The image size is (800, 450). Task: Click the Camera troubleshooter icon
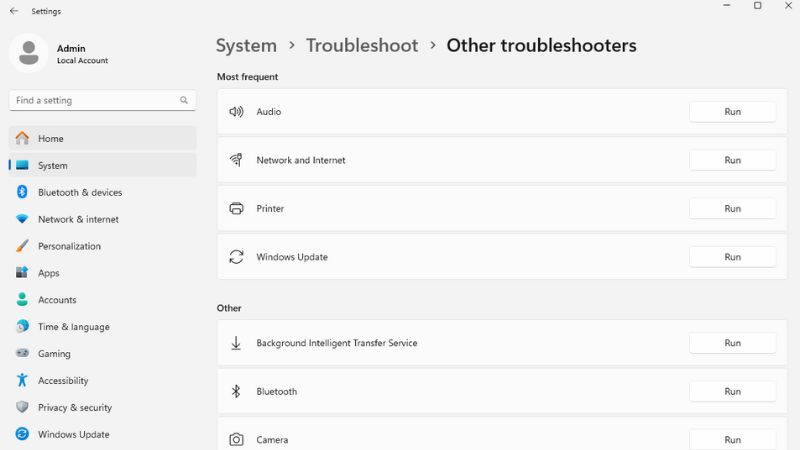(x=236, y=439)
